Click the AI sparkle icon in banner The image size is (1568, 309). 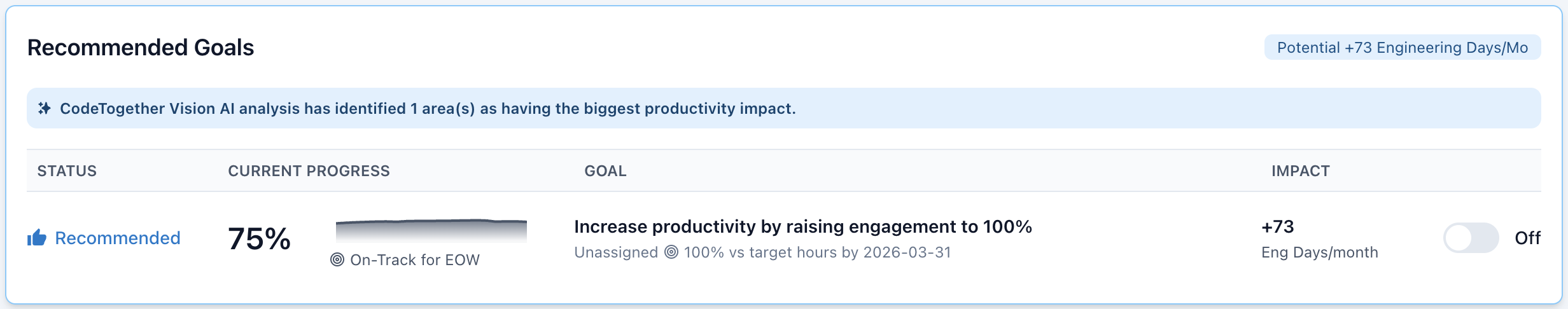coord(45,109)
